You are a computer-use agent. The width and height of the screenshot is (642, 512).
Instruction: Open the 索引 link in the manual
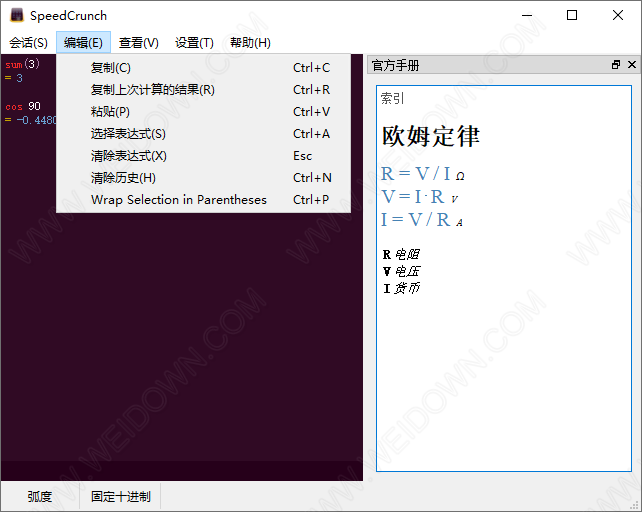click(x=392, y=98)
